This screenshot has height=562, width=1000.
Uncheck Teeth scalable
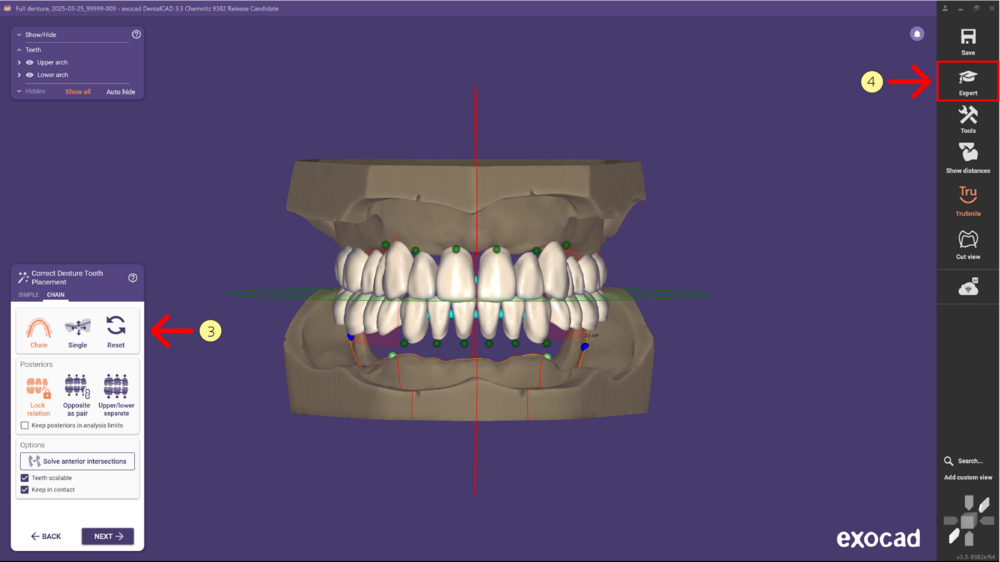25,478
